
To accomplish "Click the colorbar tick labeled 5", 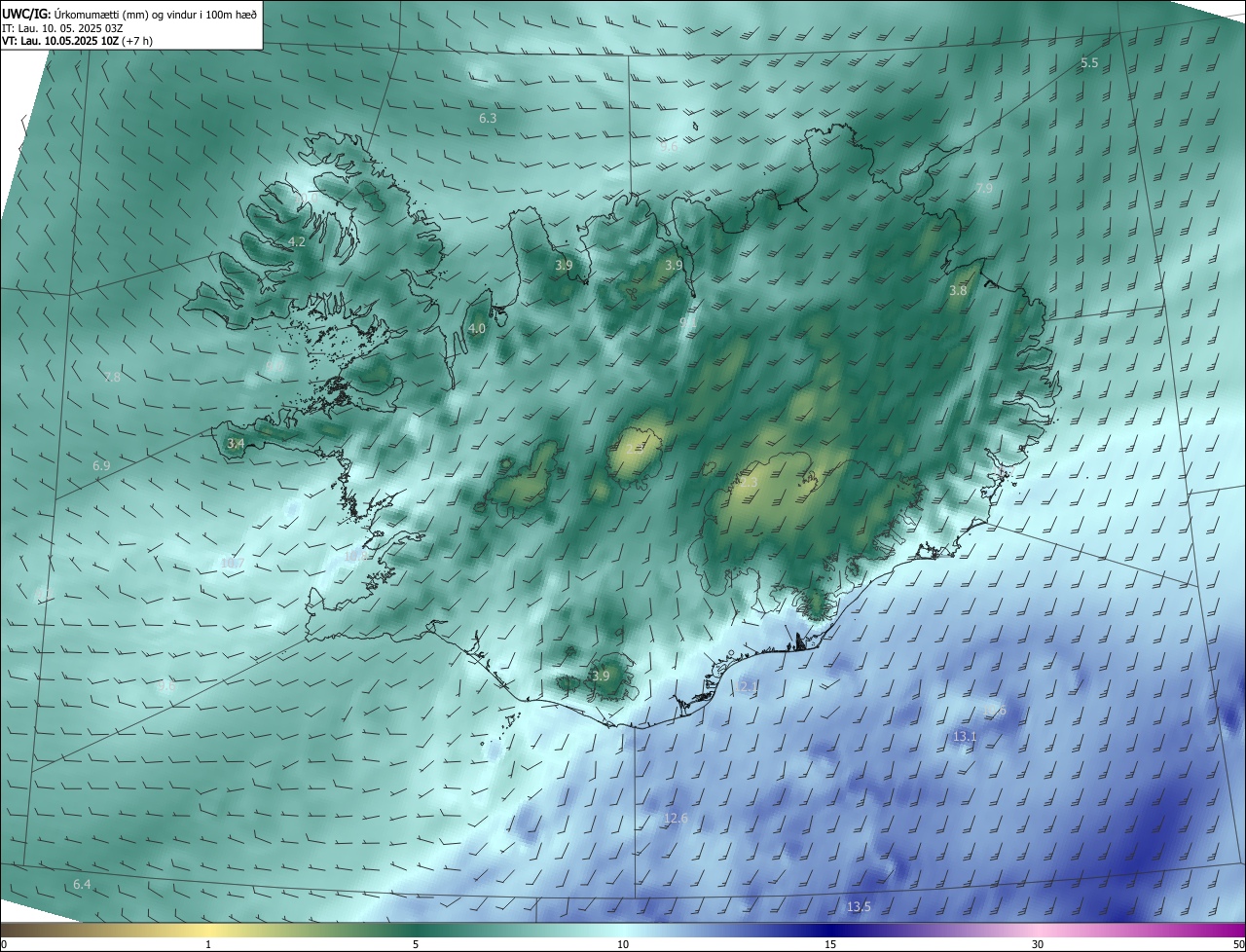I will coord(416,944).
